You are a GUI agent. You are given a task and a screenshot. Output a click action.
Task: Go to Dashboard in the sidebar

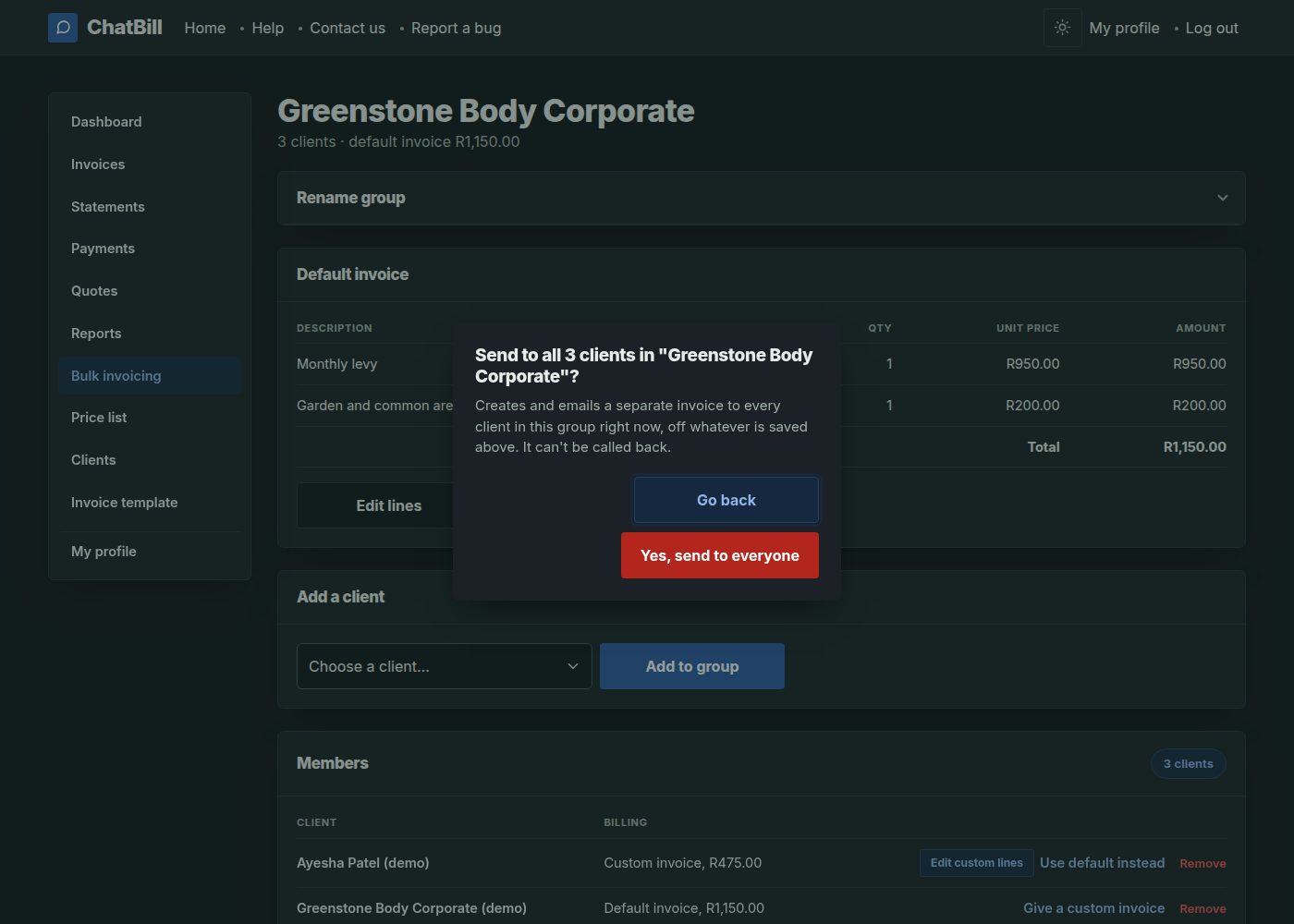(150, 122)
